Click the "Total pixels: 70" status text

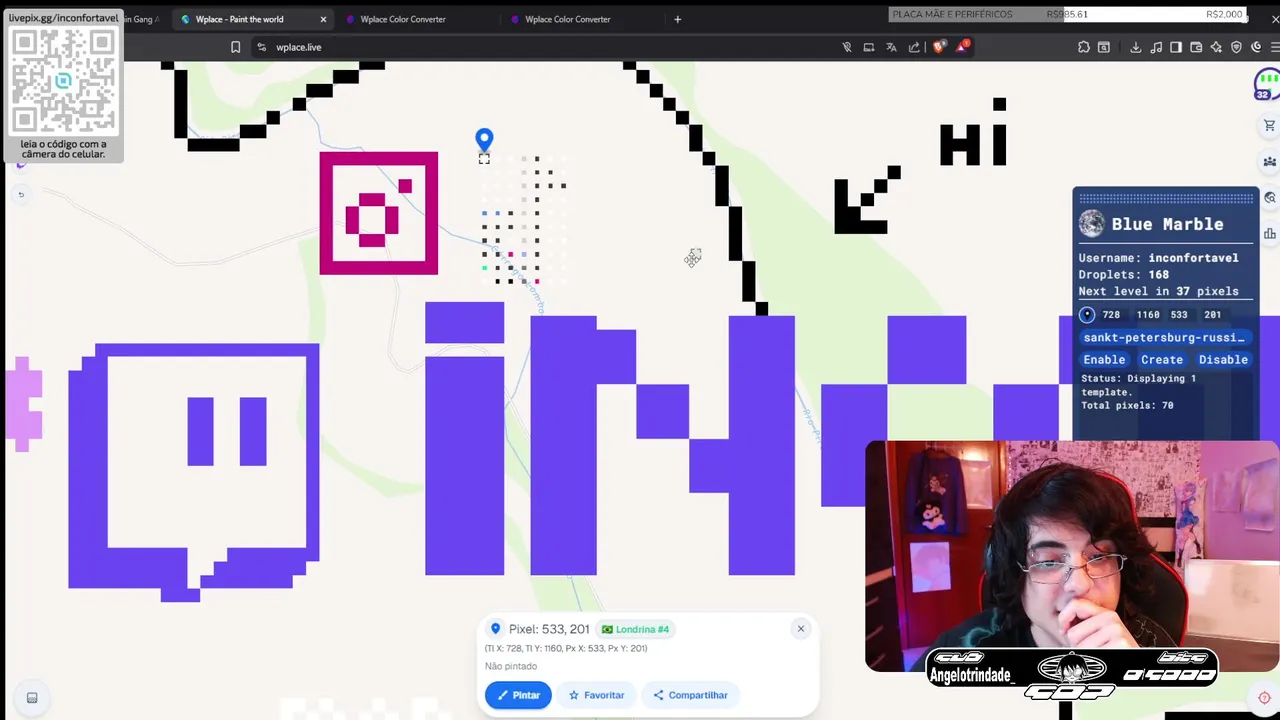pos(1127,405)
